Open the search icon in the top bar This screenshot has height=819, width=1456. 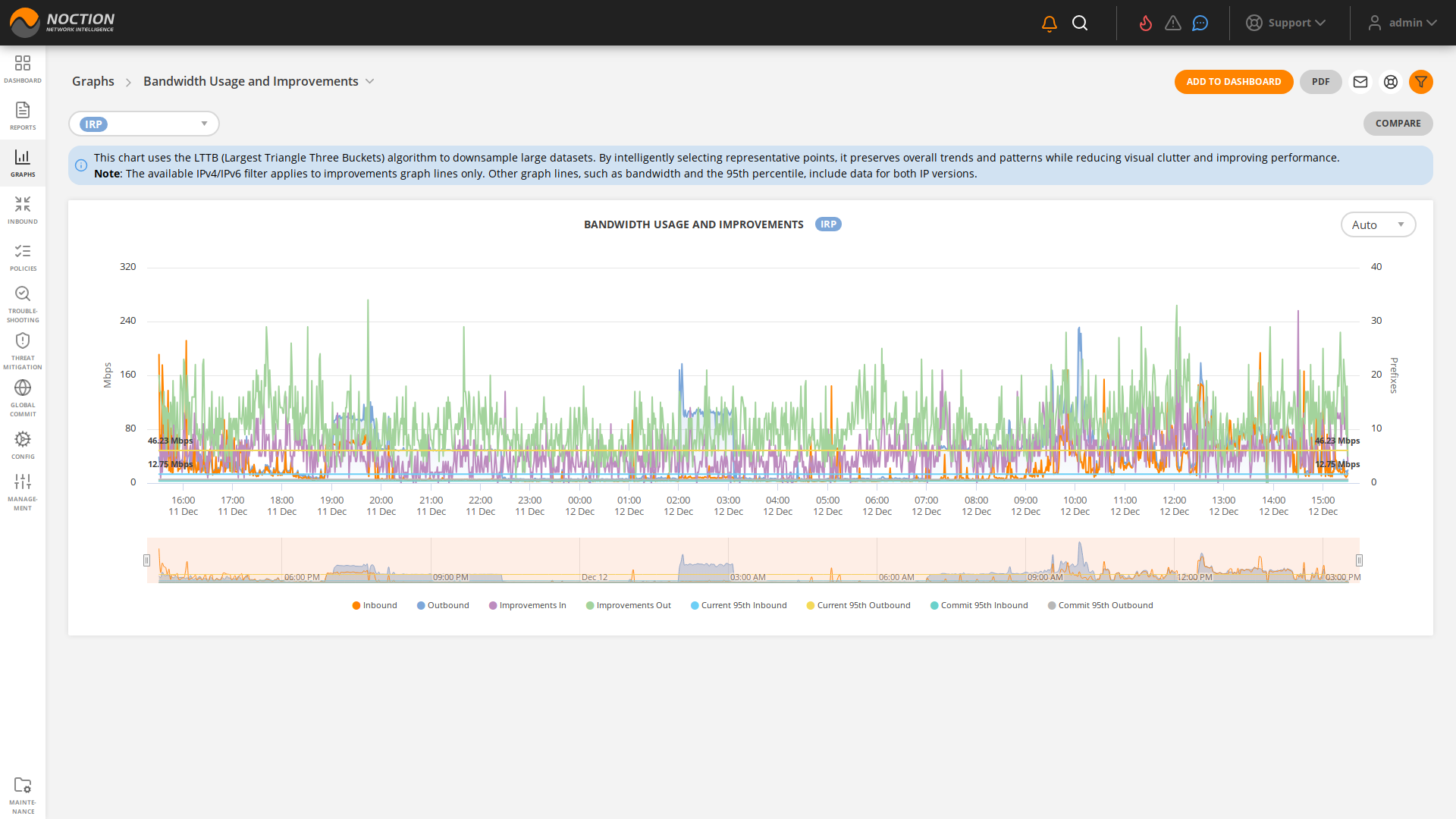[x=1080, y=23]
